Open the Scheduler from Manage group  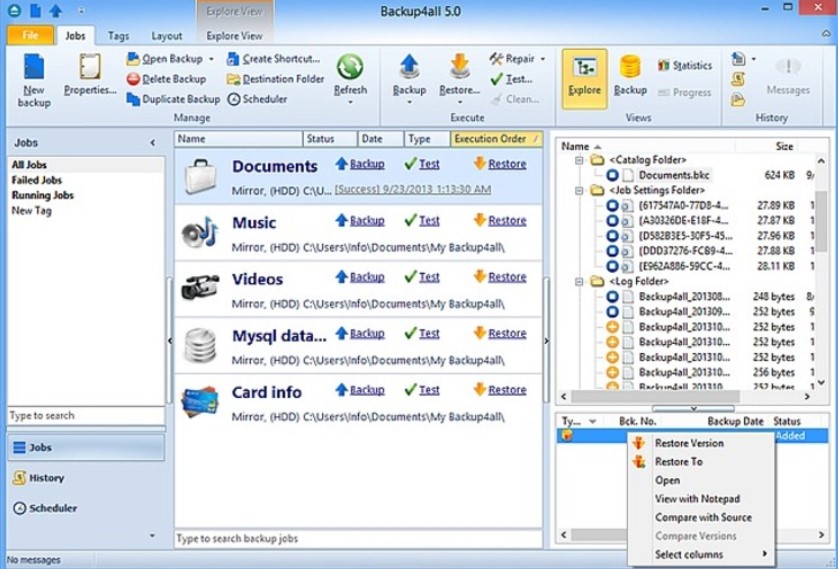tap(257, 99)
